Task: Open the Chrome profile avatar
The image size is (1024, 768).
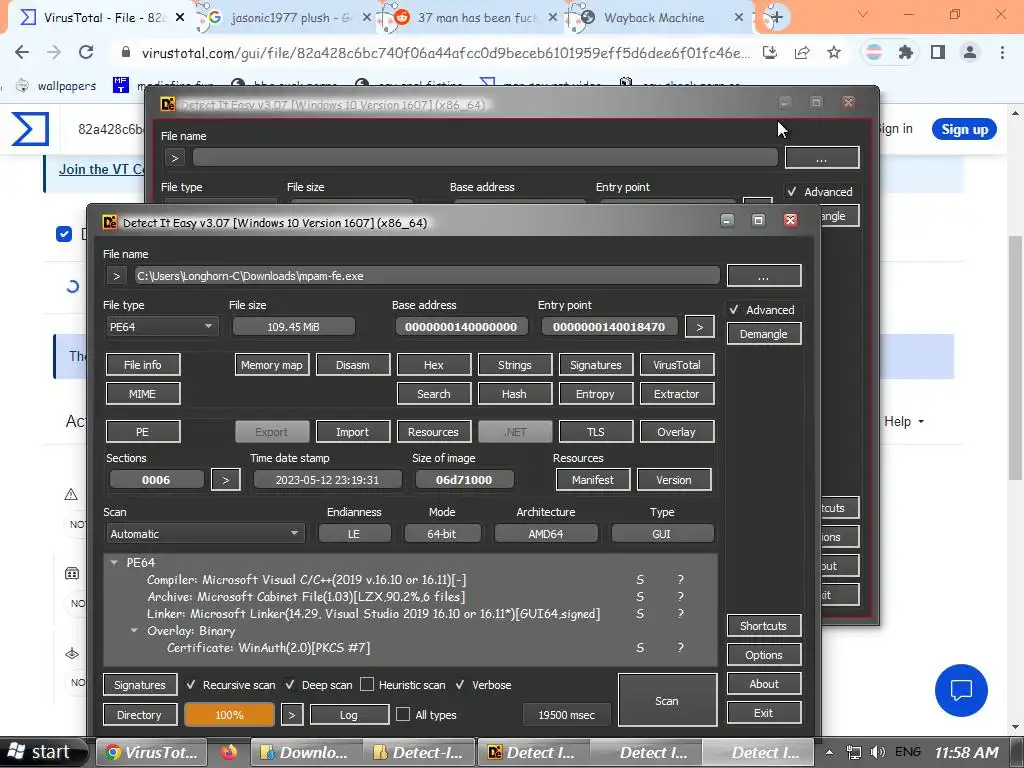Action: pos(970,52)
